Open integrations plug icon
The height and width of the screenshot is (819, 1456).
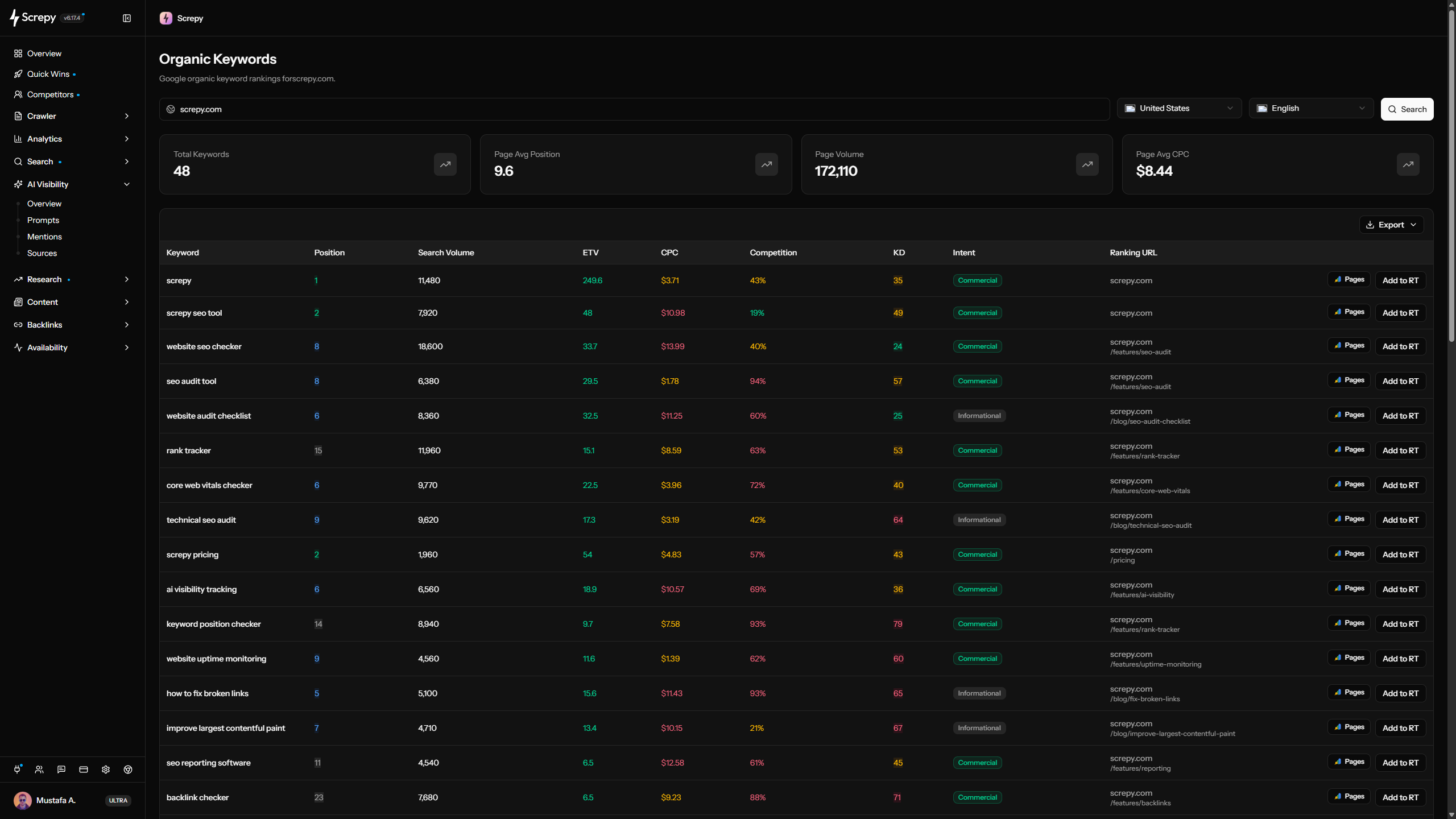coord(18,770)
